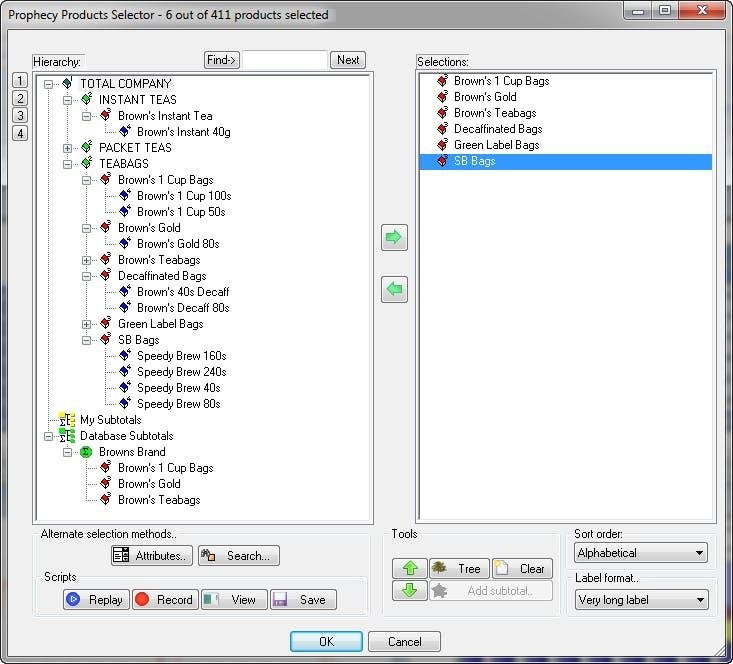Click the green right arrow to add selection

click(x=394, y=238)
